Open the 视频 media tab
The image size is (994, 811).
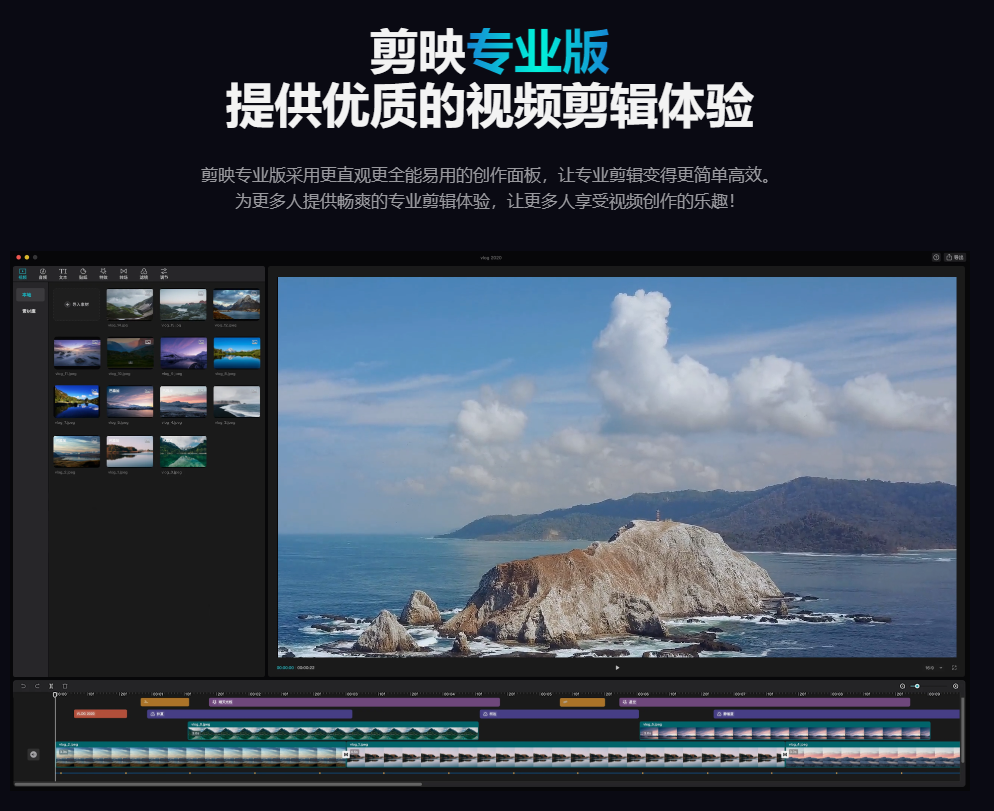coord(23,273)
